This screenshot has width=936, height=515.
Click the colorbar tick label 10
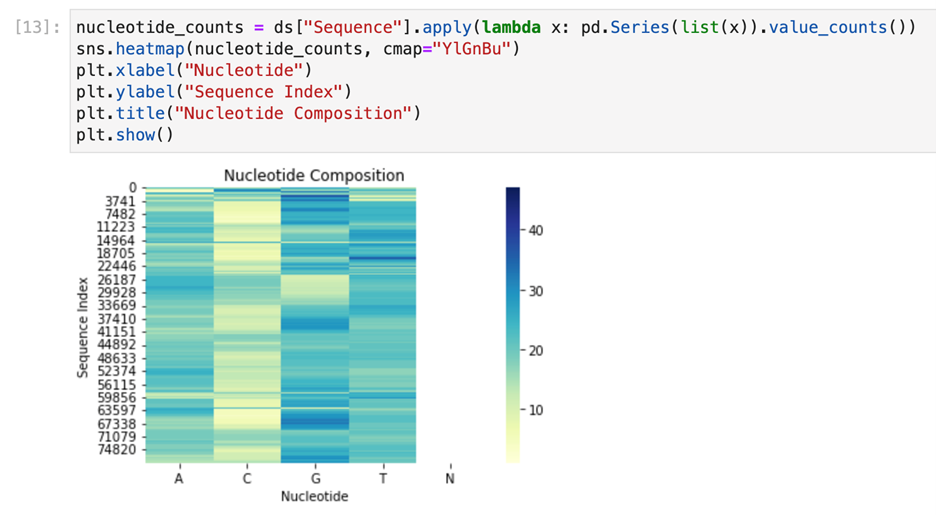536,410
